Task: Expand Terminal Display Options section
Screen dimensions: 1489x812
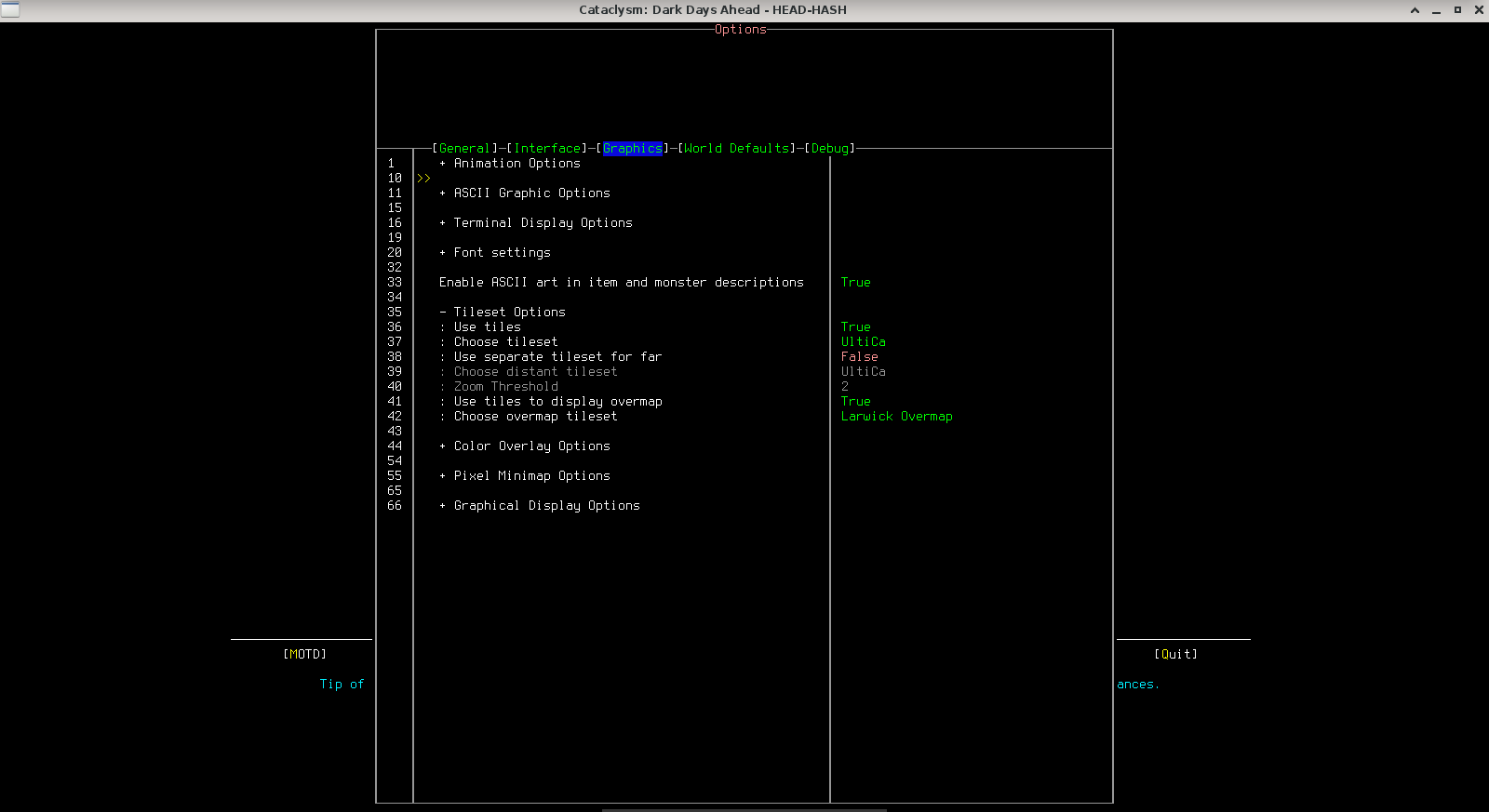Action: pyautogui.click(x=542, y=223)
